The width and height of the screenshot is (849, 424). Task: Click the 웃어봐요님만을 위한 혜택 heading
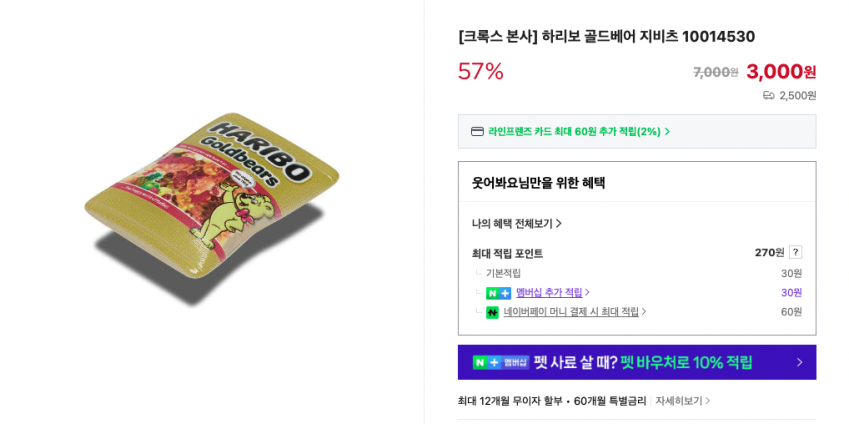click(538, 183)
